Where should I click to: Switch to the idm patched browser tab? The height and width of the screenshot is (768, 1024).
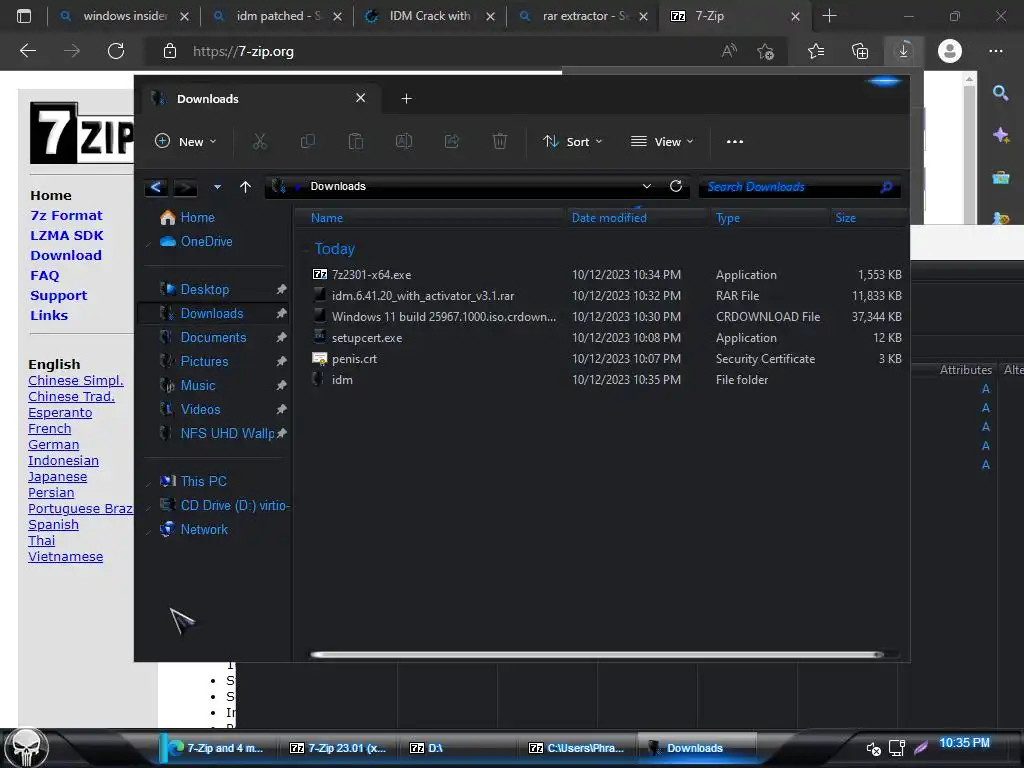(x=278, y=16)
